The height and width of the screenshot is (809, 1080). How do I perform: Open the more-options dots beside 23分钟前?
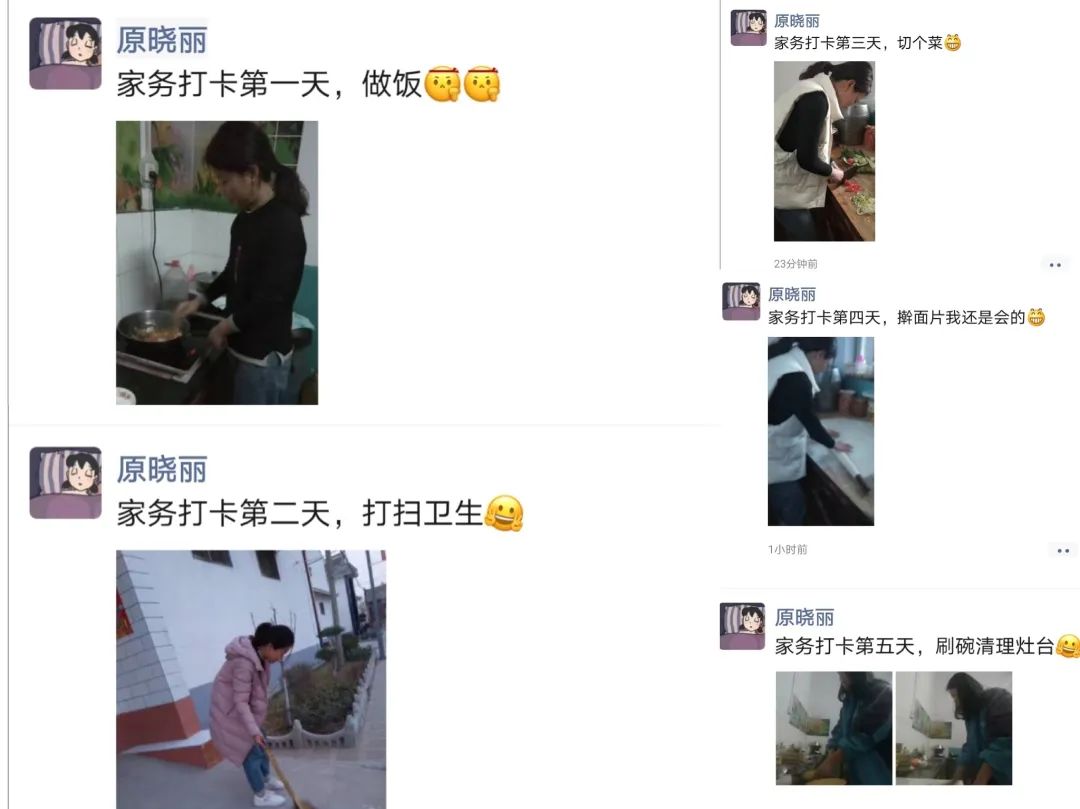tap(1055, 265)
